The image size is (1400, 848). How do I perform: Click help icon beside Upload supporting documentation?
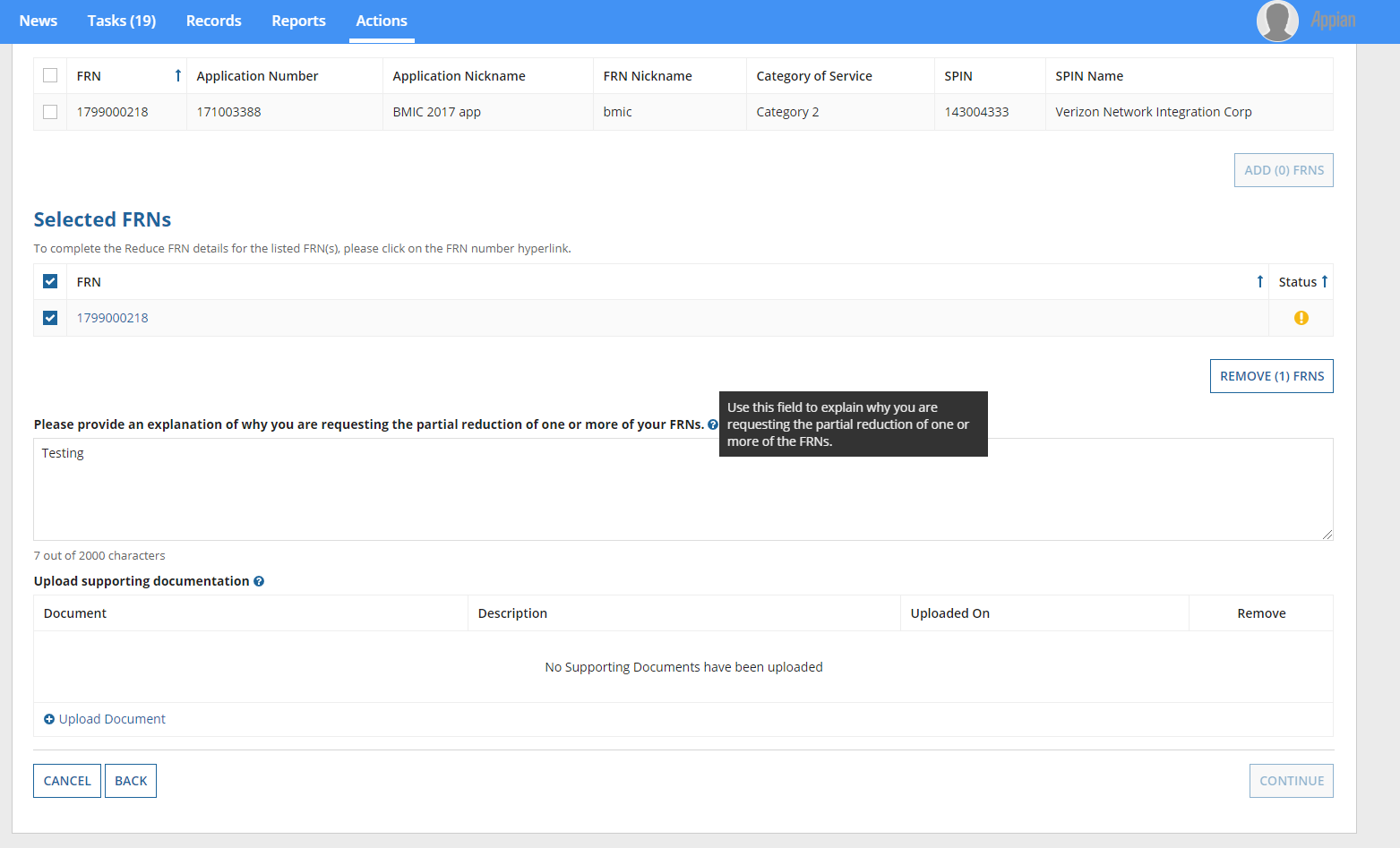(x=259, y=581)
